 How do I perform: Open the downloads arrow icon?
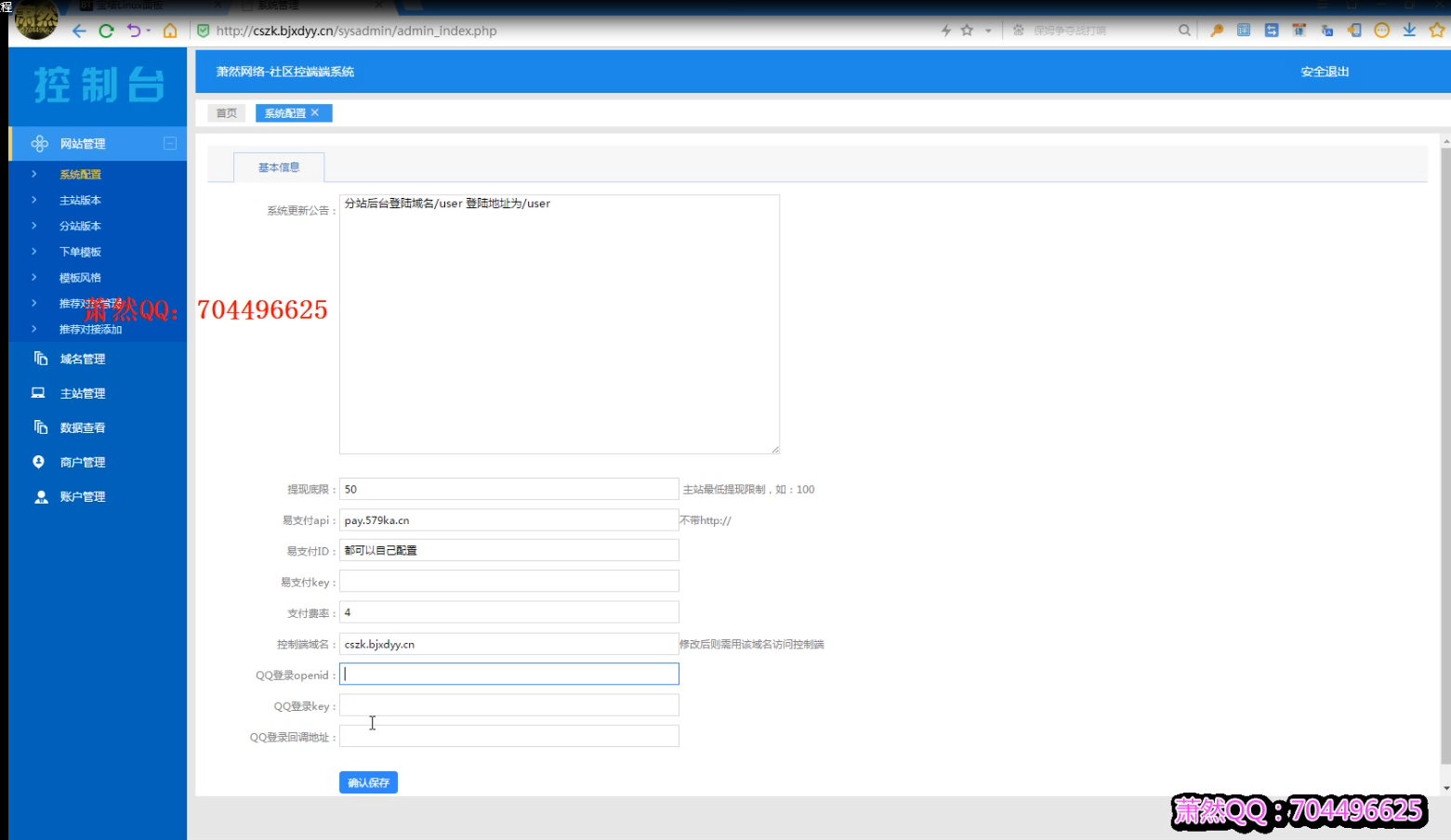tap(1409, 31)
